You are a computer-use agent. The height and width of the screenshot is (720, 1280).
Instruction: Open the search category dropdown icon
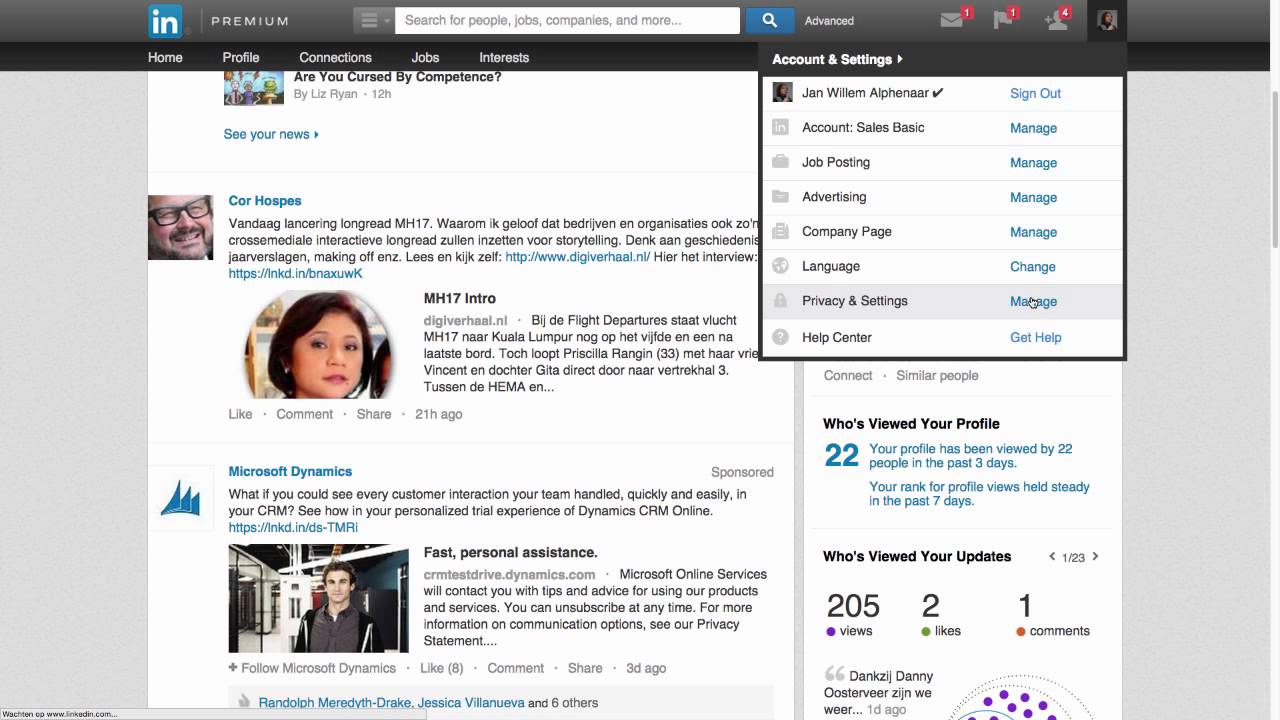(x=374, y=20)
